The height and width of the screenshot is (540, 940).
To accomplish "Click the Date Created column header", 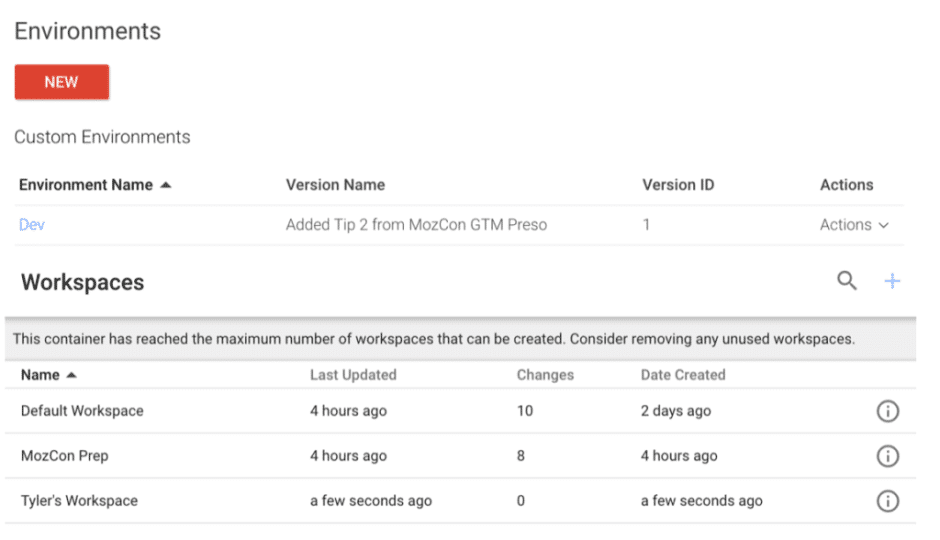I will click(683, 375).
